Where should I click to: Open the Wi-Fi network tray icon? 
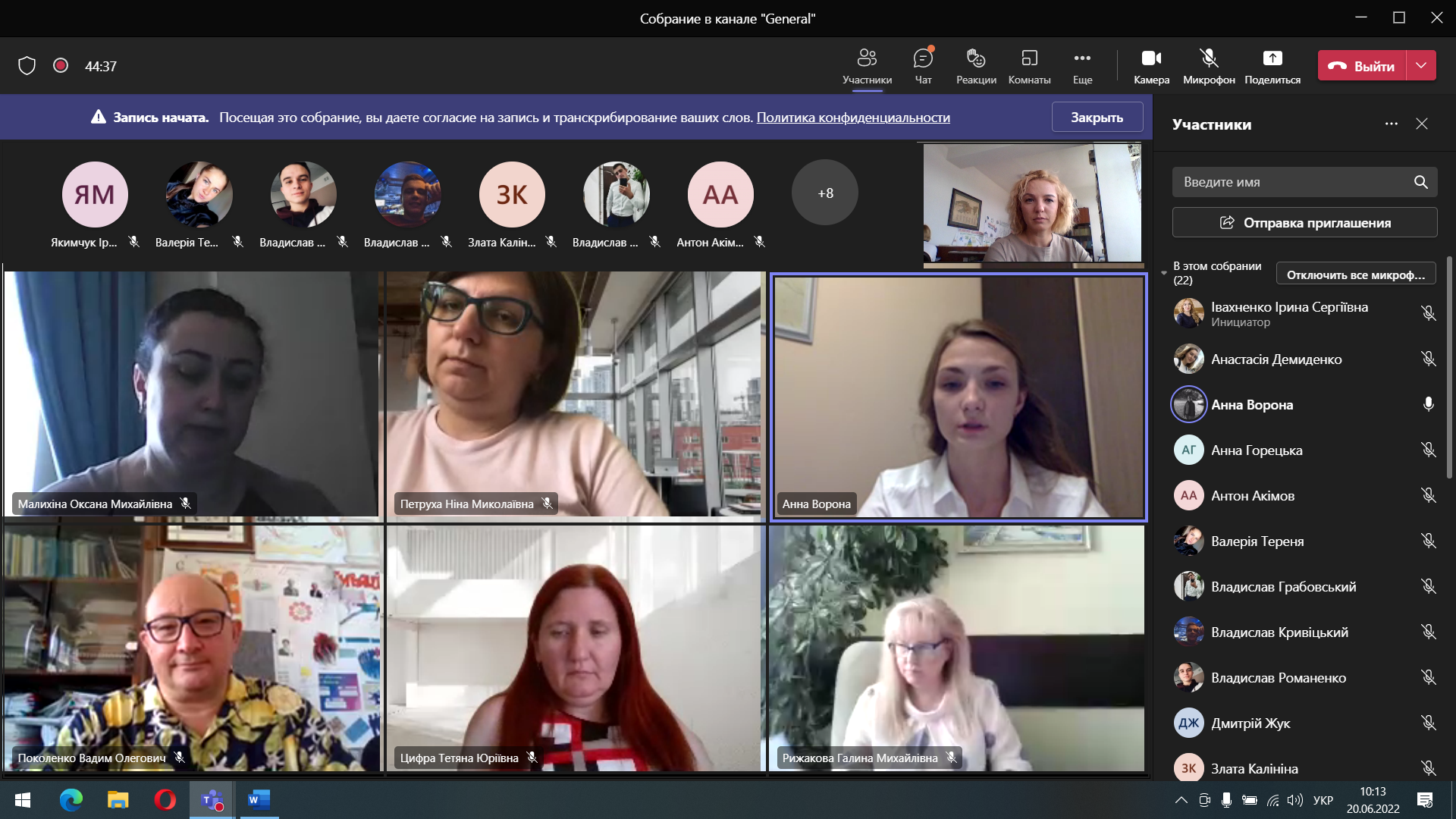pyautogui.click(x=1273, y=800)
